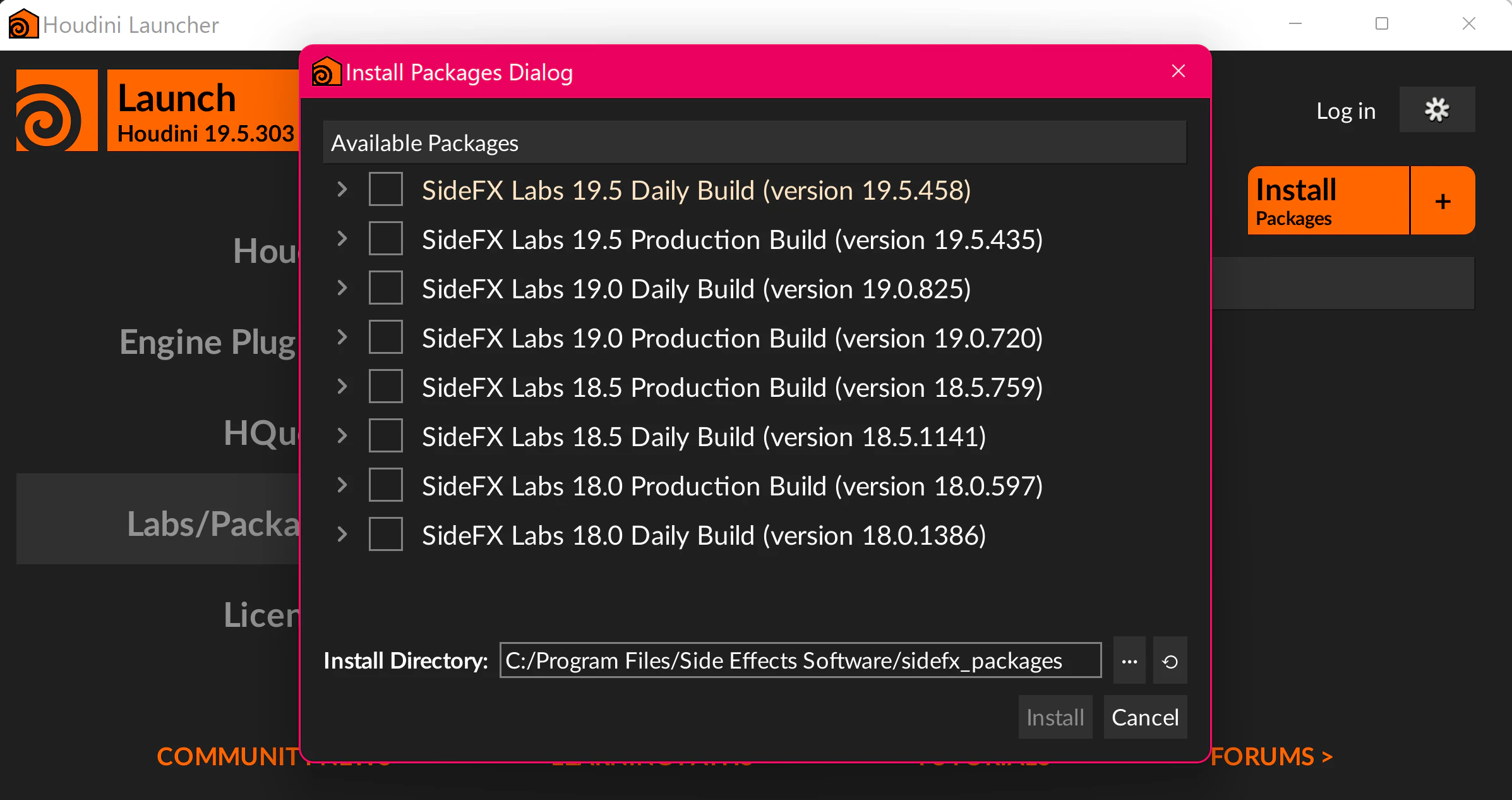This screenshot has height=800, width=1512.
Task: Click the plus icon beside Install Packages
Action: point(1443,201)
